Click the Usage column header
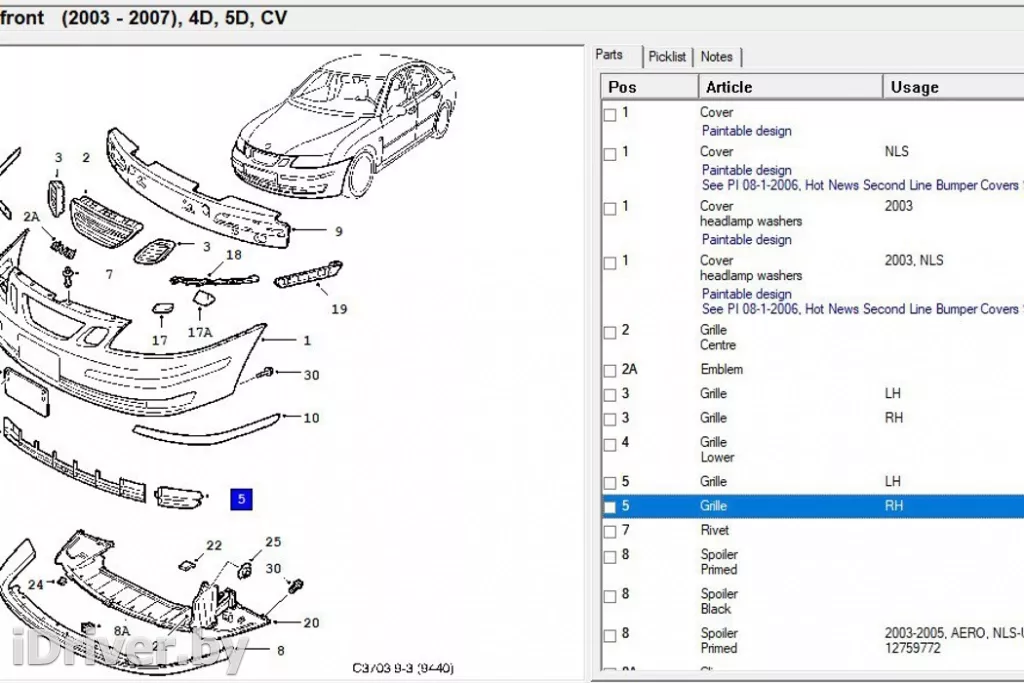The image size is (1024, 683). 953,87
